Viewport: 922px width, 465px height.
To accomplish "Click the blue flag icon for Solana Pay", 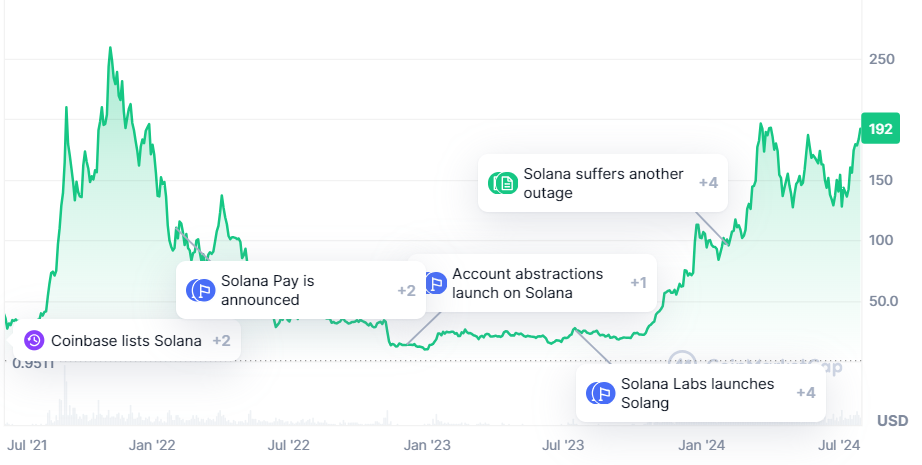I will click(201, 290).
